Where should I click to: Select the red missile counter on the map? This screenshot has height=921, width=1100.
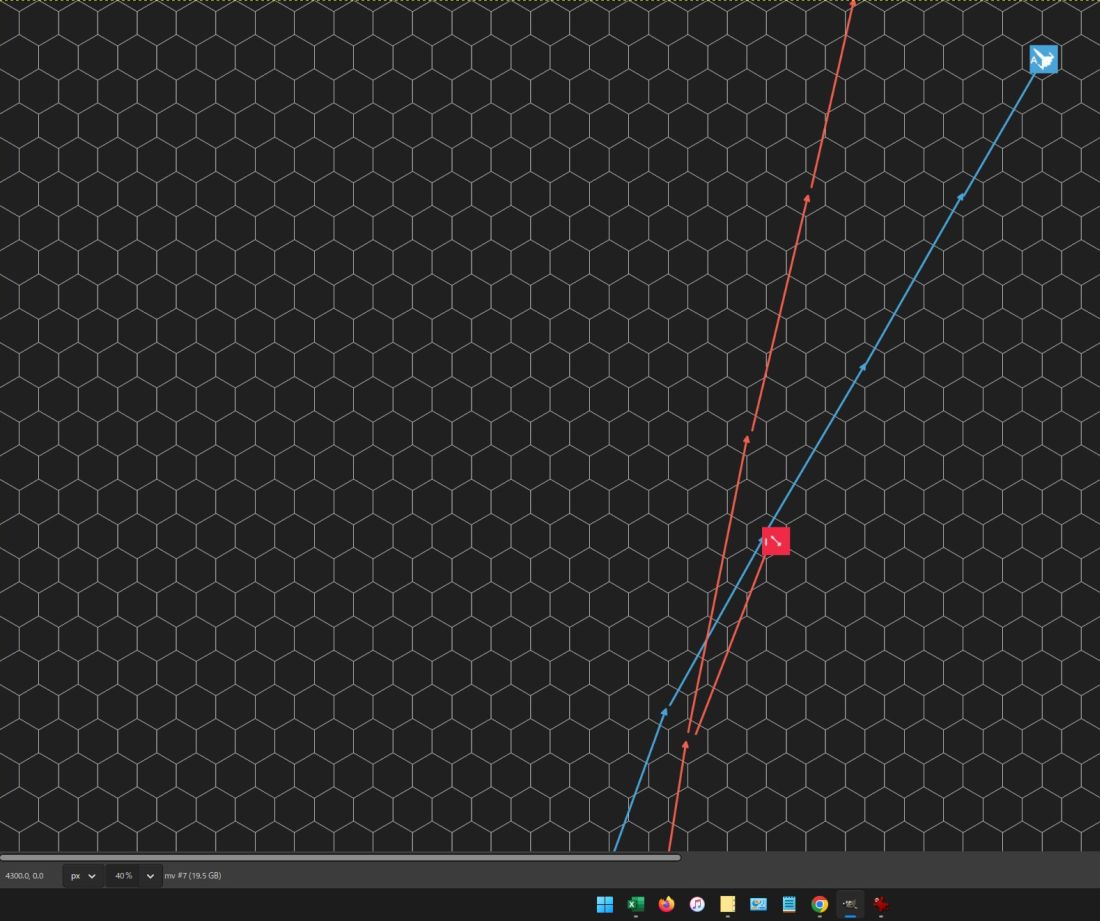tap(776, 541)
